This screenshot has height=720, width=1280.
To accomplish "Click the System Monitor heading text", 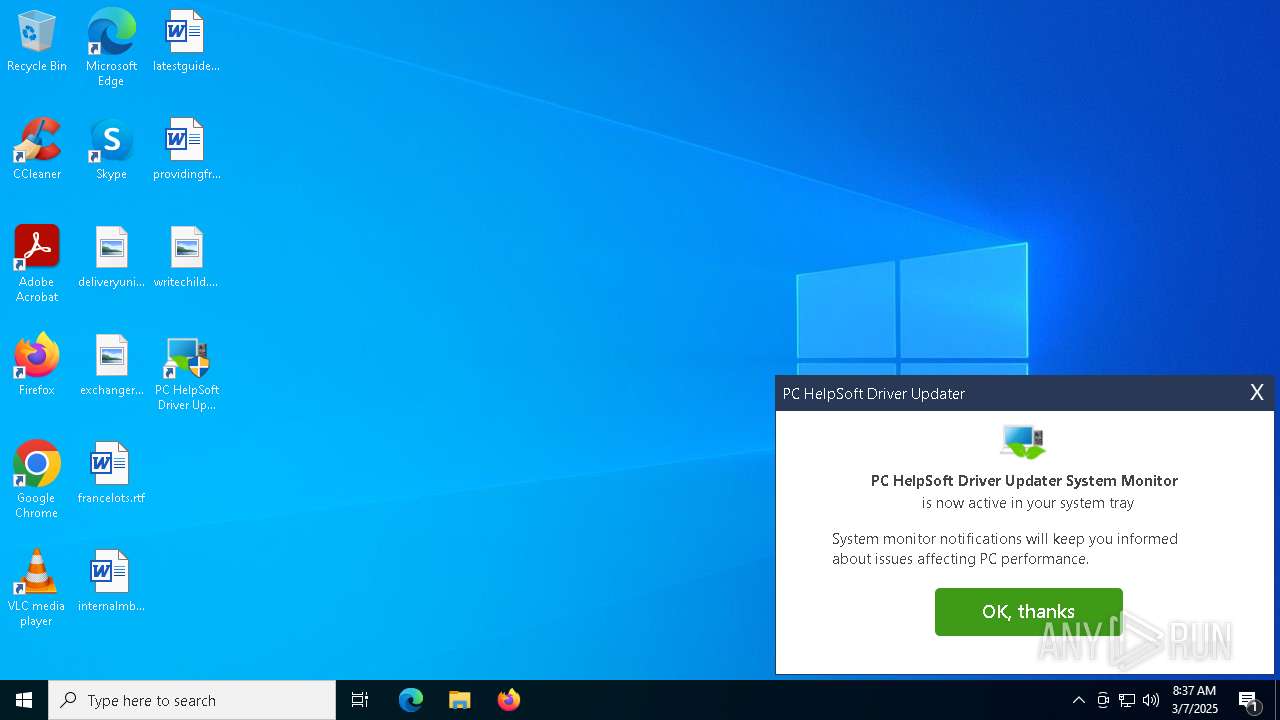I will pos(1025,481).
